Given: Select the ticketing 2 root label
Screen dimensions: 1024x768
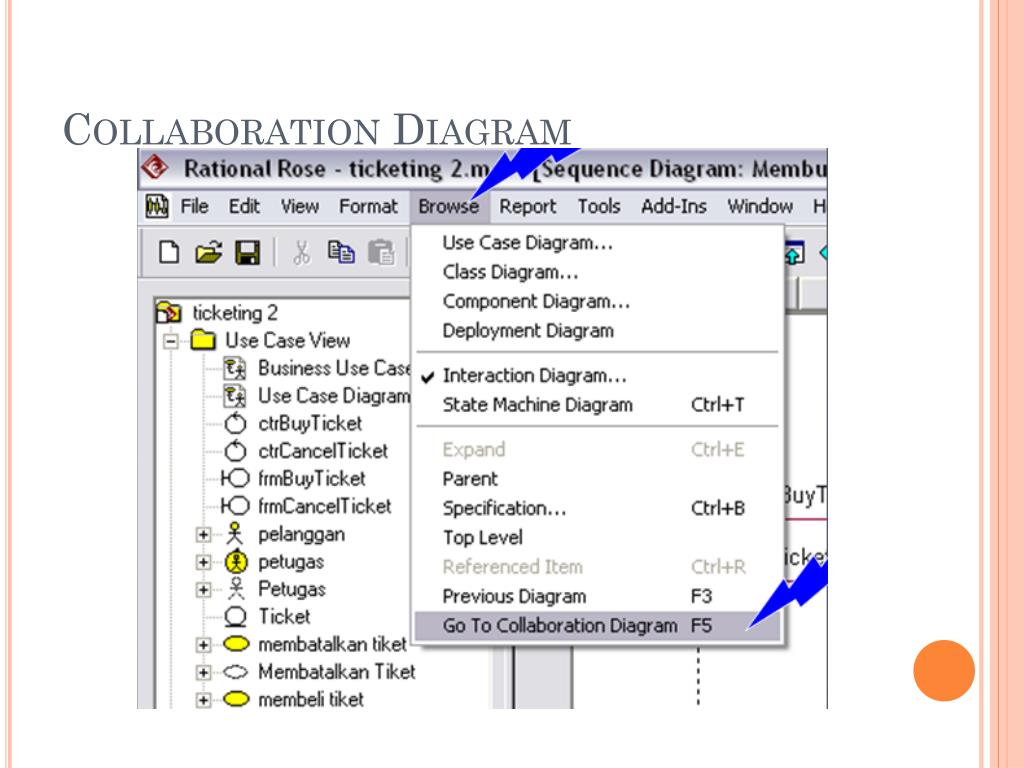Looking at the screenshot, I should pos(234,313).
